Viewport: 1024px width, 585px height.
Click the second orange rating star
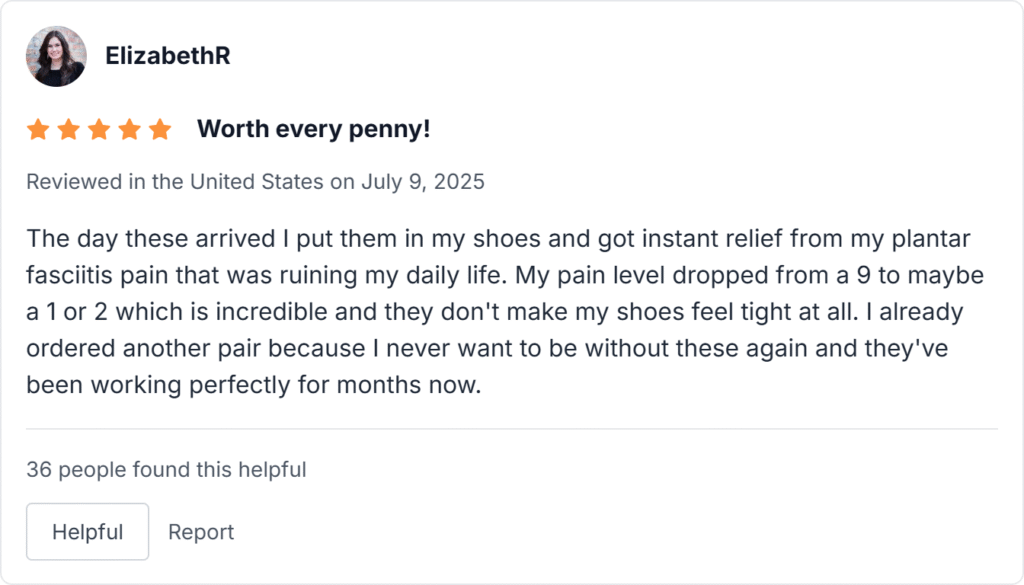point(68,130)
